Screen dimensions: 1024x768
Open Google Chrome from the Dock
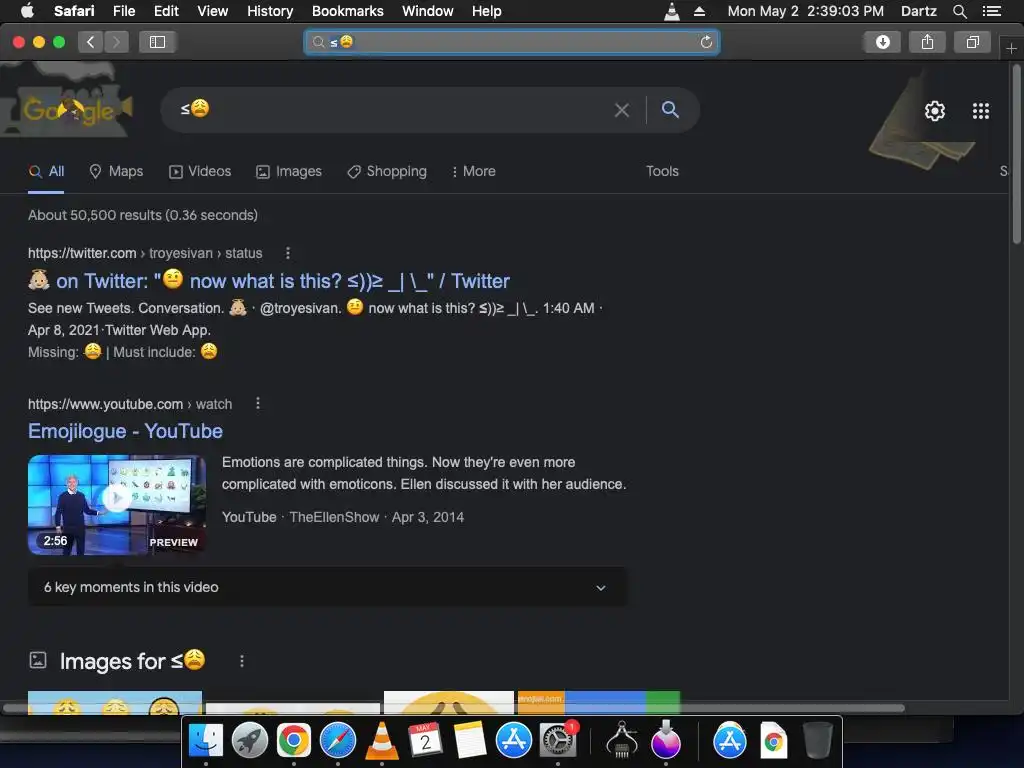coord(293,741)
